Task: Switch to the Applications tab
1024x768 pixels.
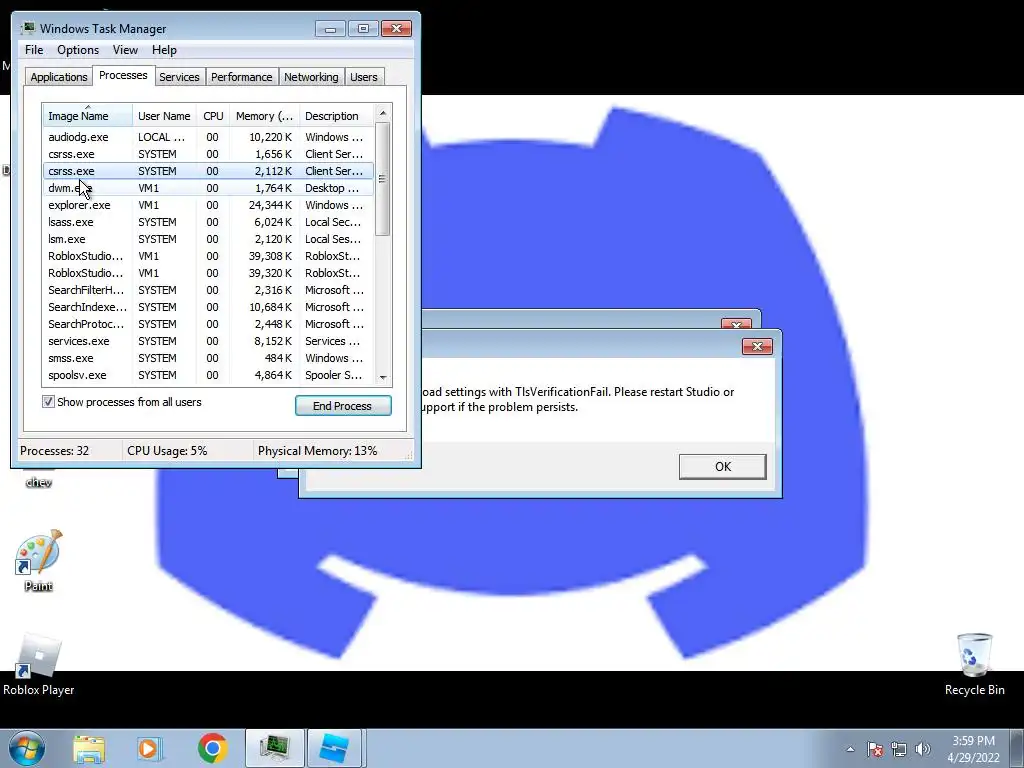Action: tap(59, 77)
